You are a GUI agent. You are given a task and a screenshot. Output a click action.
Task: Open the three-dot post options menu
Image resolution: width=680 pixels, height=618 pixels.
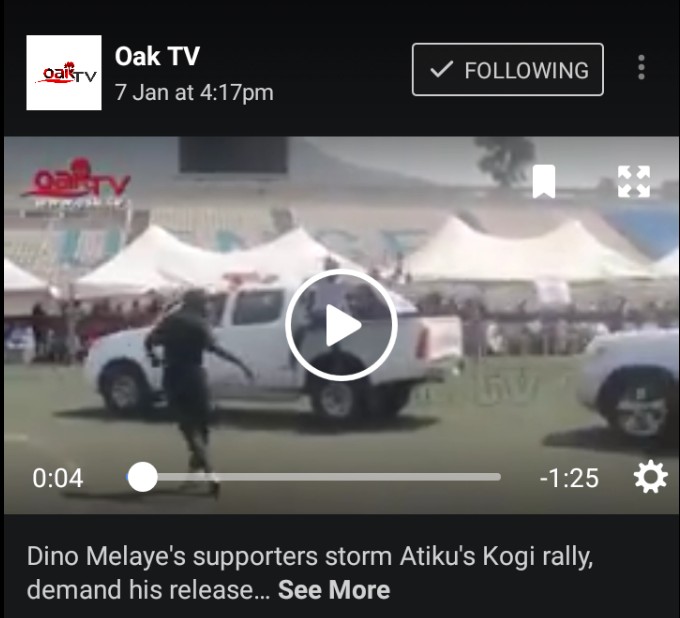641,68
